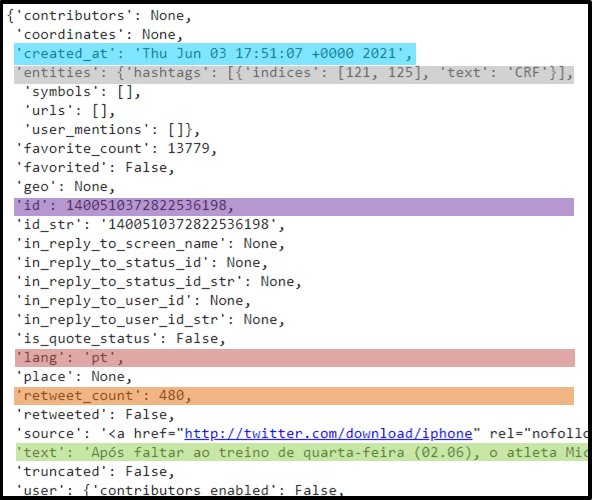Click the 'user' contributors_enabled line
This screenshot has height=500, width=592.
pyautogui.click(x=180, y=490)
